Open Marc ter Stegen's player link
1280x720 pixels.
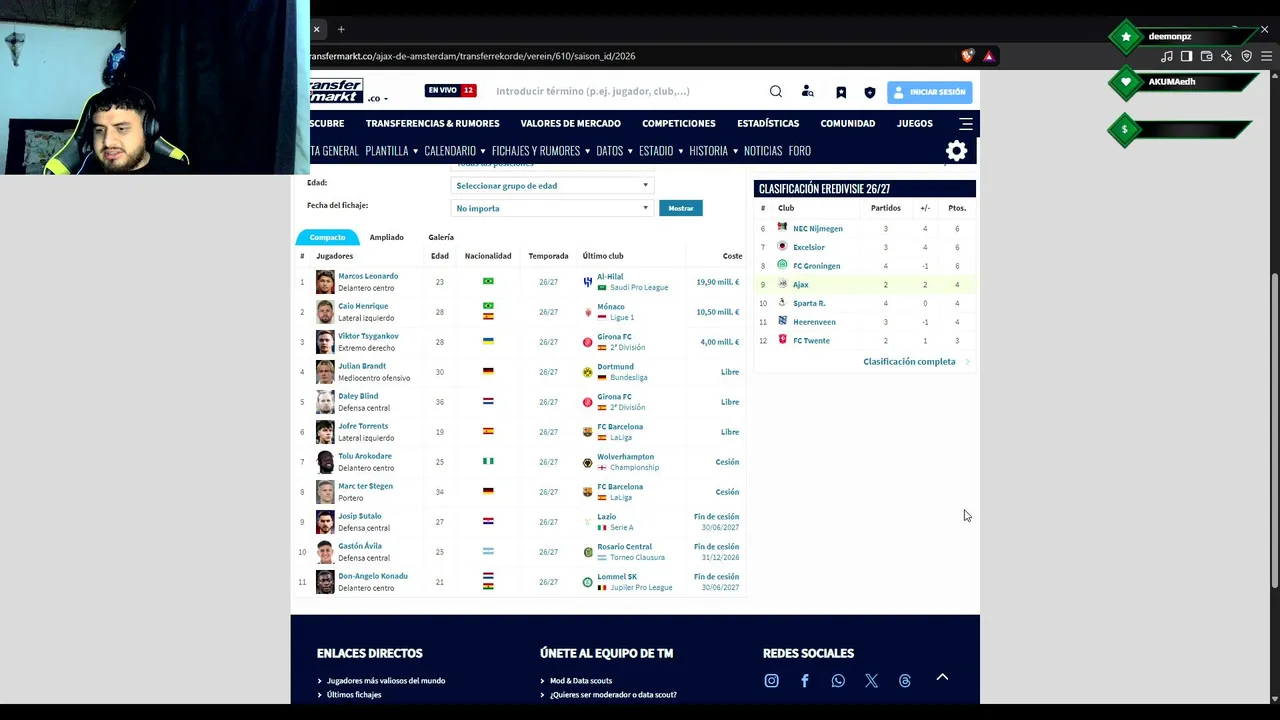(x=365, y=486)
